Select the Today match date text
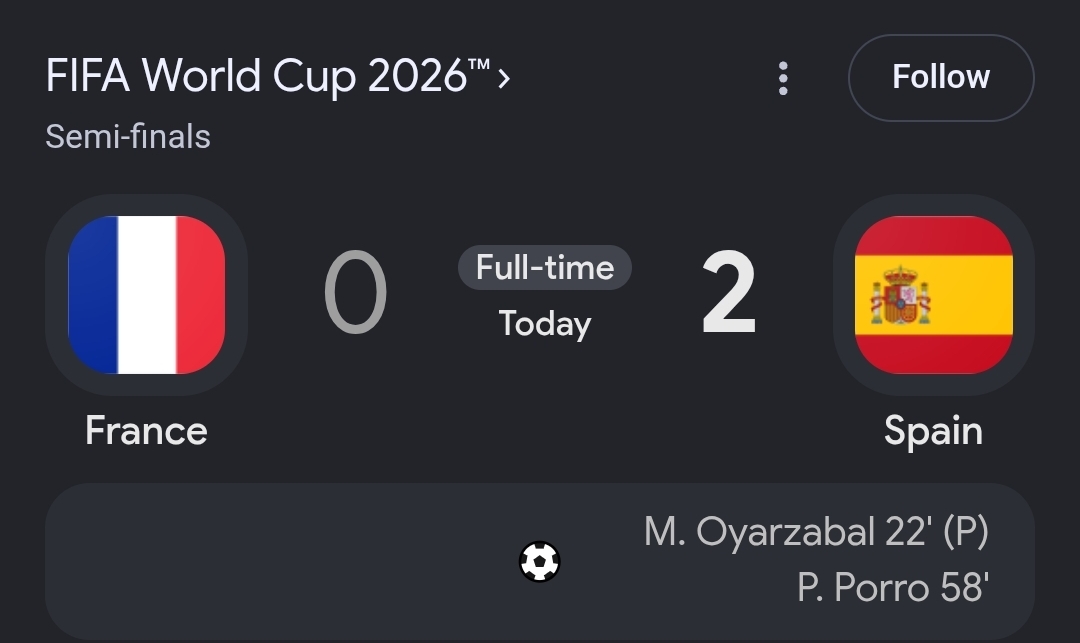1080x643 pixels. [545, 324]
